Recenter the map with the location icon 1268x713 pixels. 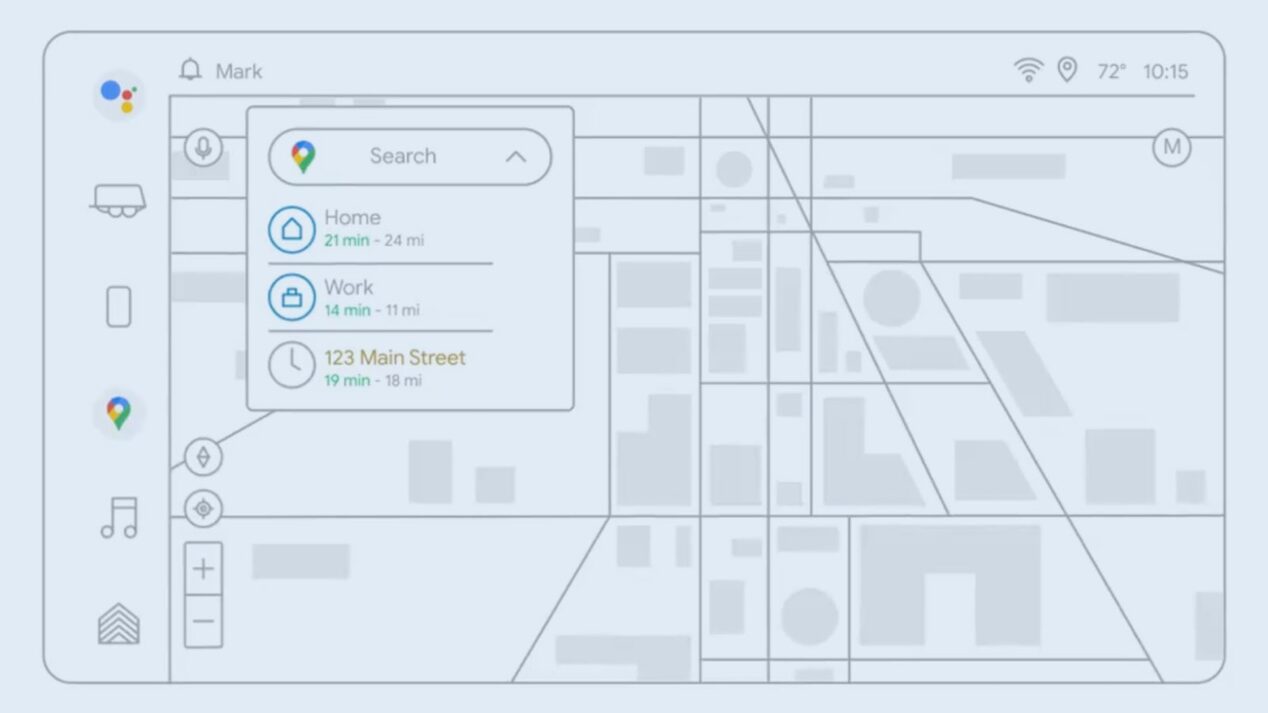pyautogui.click(x=203, y=509)
